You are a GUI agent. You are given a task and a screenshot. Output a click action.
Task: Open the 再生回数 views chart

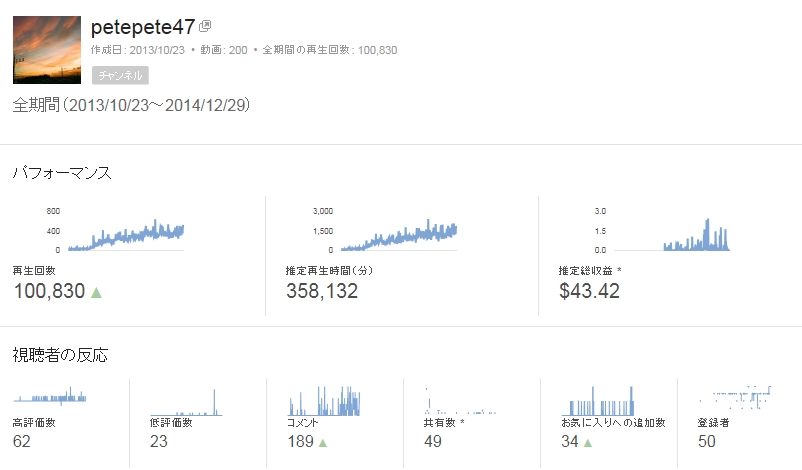(x=115, y=230)
